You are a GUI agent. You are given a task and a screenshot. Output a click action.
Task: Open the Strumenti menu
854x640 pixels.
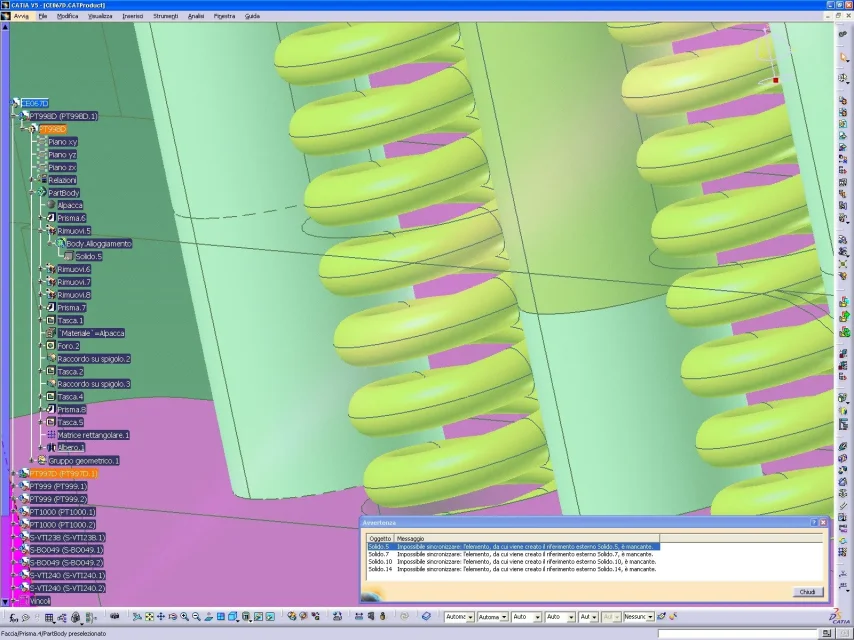click(166, 16)
